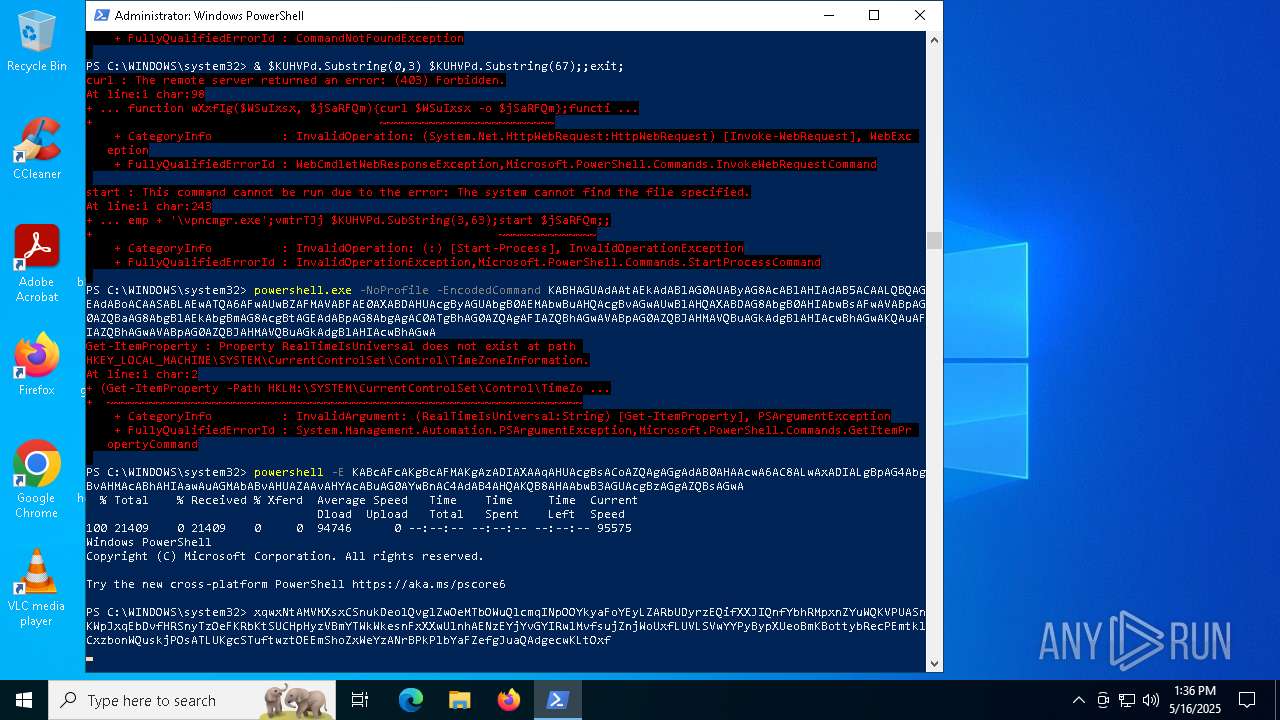
Task: Minimize the PowerShell window
Action: tap(828, 15)
